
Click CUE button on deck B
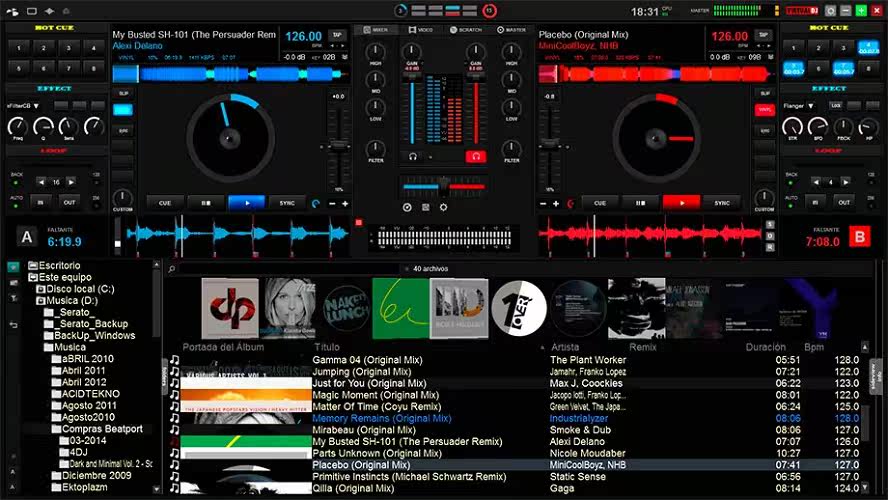(600, 203)
